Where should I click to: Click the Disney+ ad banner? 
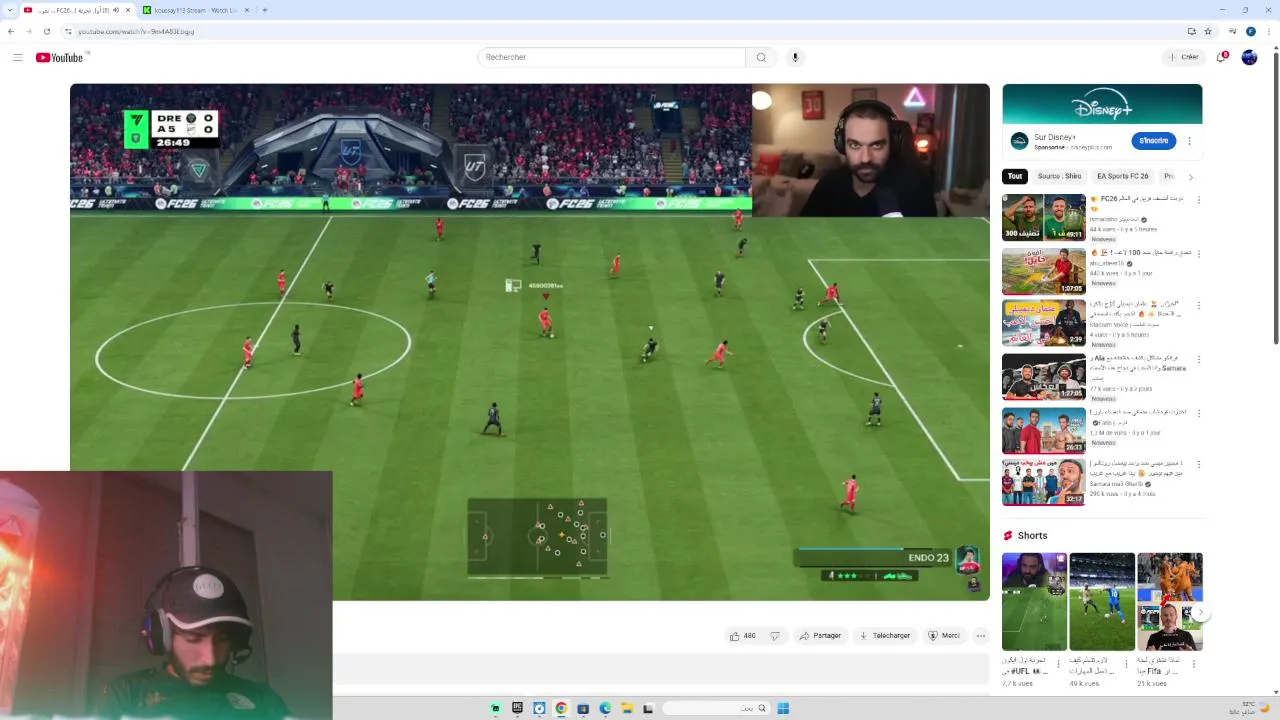1102,104
